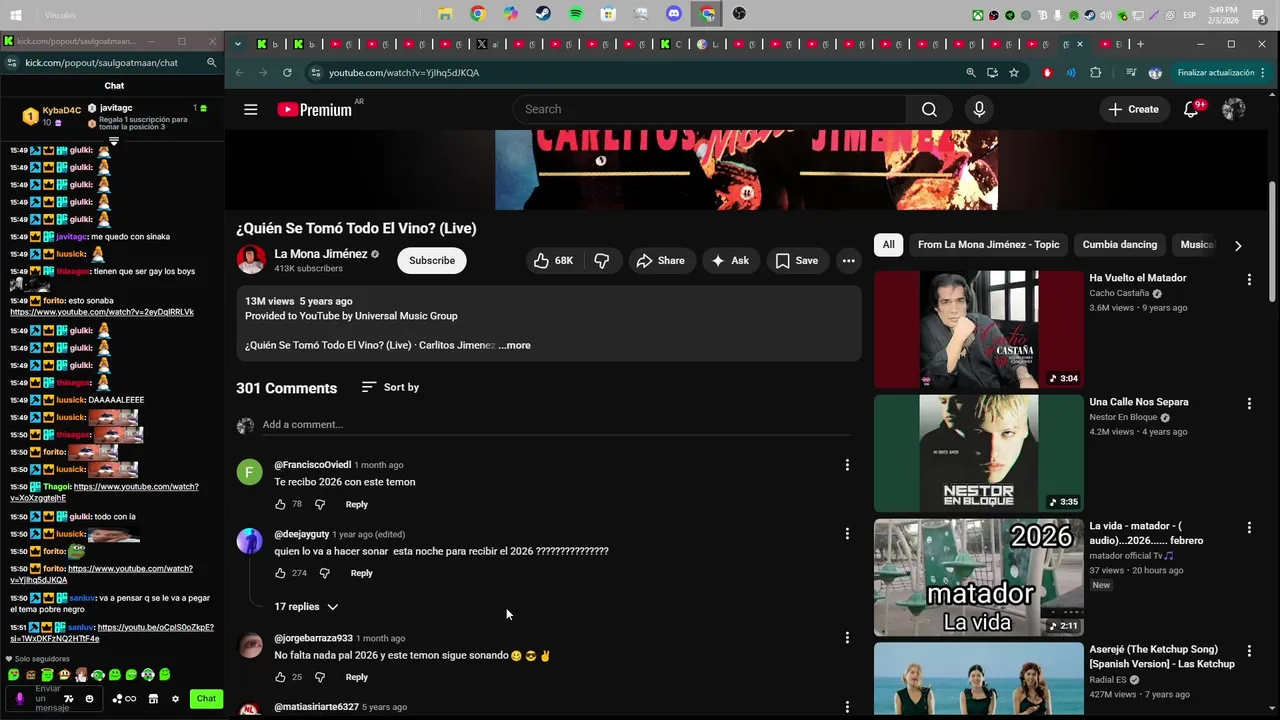Click the YouTube Premium logo
This screenshot has height=720, width=1280.
[315, 110]
